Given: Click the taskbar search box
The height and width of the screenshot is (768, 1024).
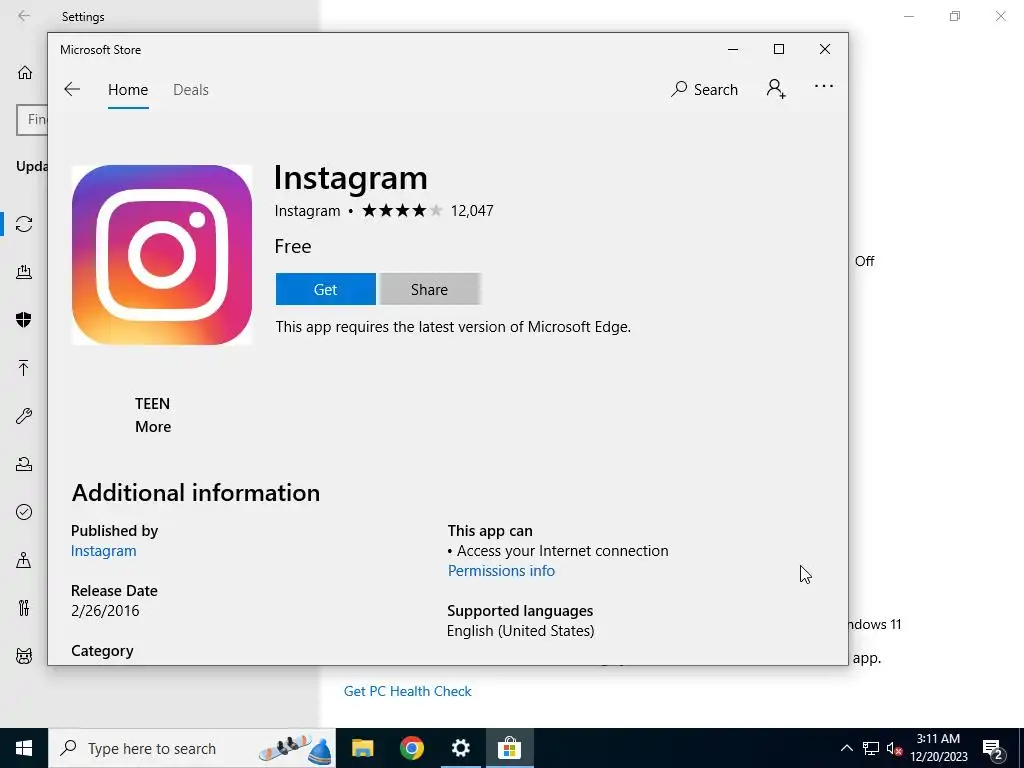Looking at the screenshot, I should pyautogui.click(x=192, y=748).
